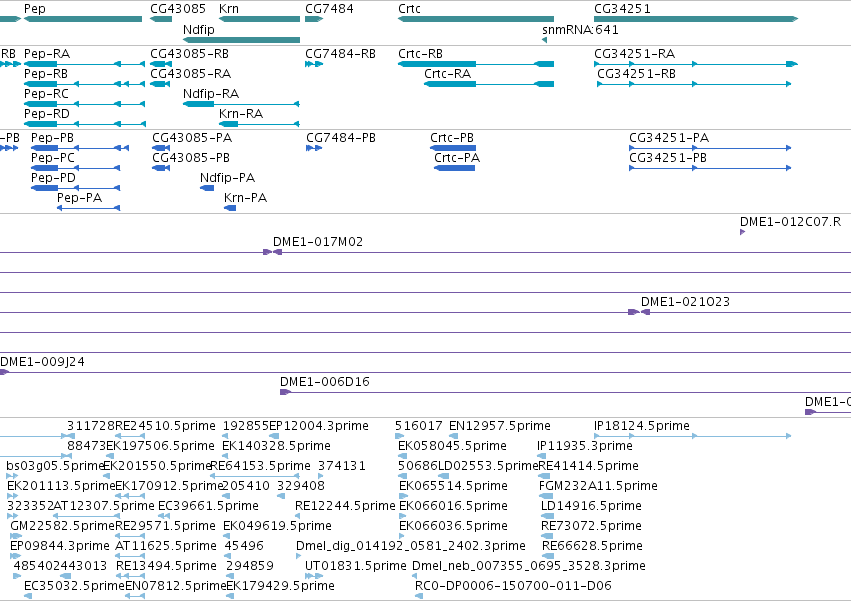851x601 pixels.
Task: Open BAC clone DME1-009J24
Action: pos(42,362)
